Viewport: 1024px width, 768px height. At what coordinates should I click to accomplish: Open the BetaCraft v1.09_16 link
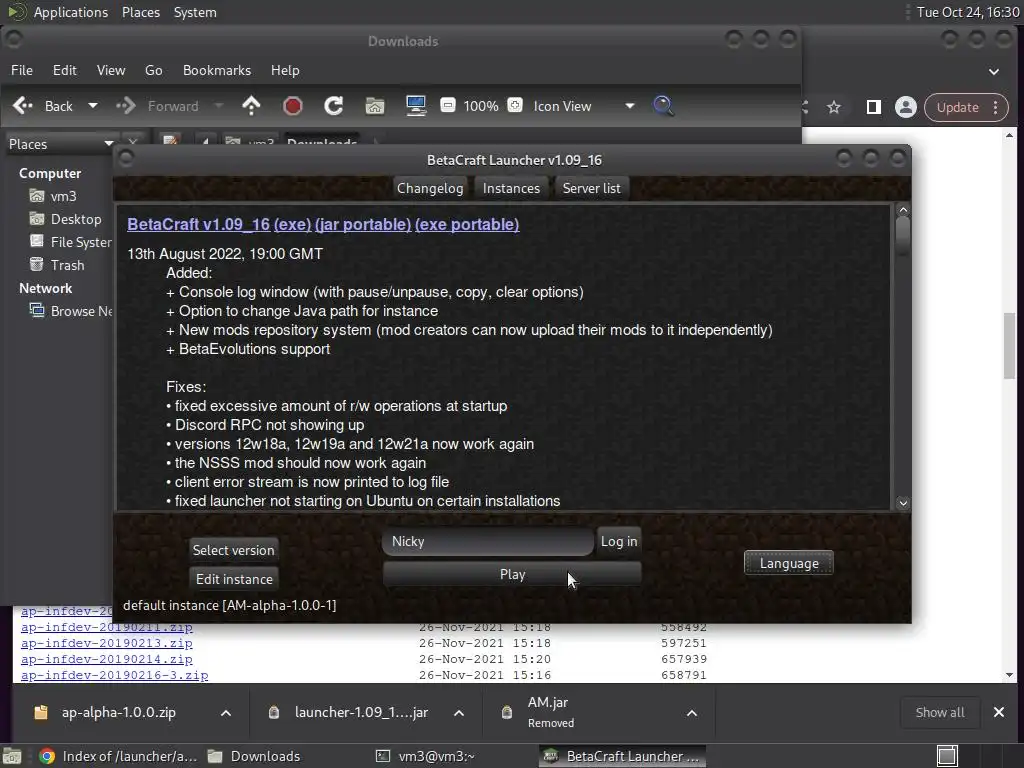pyautogui.click(x=199, y=224)
